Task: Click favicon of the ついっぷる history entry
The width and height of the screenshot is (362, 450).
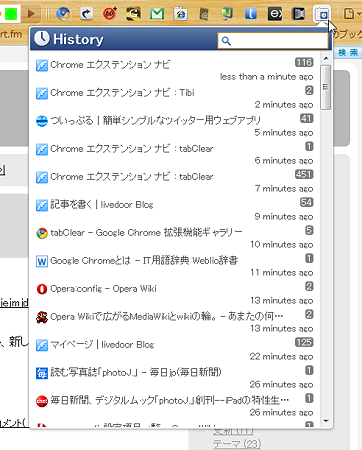Action: (42, 121)
